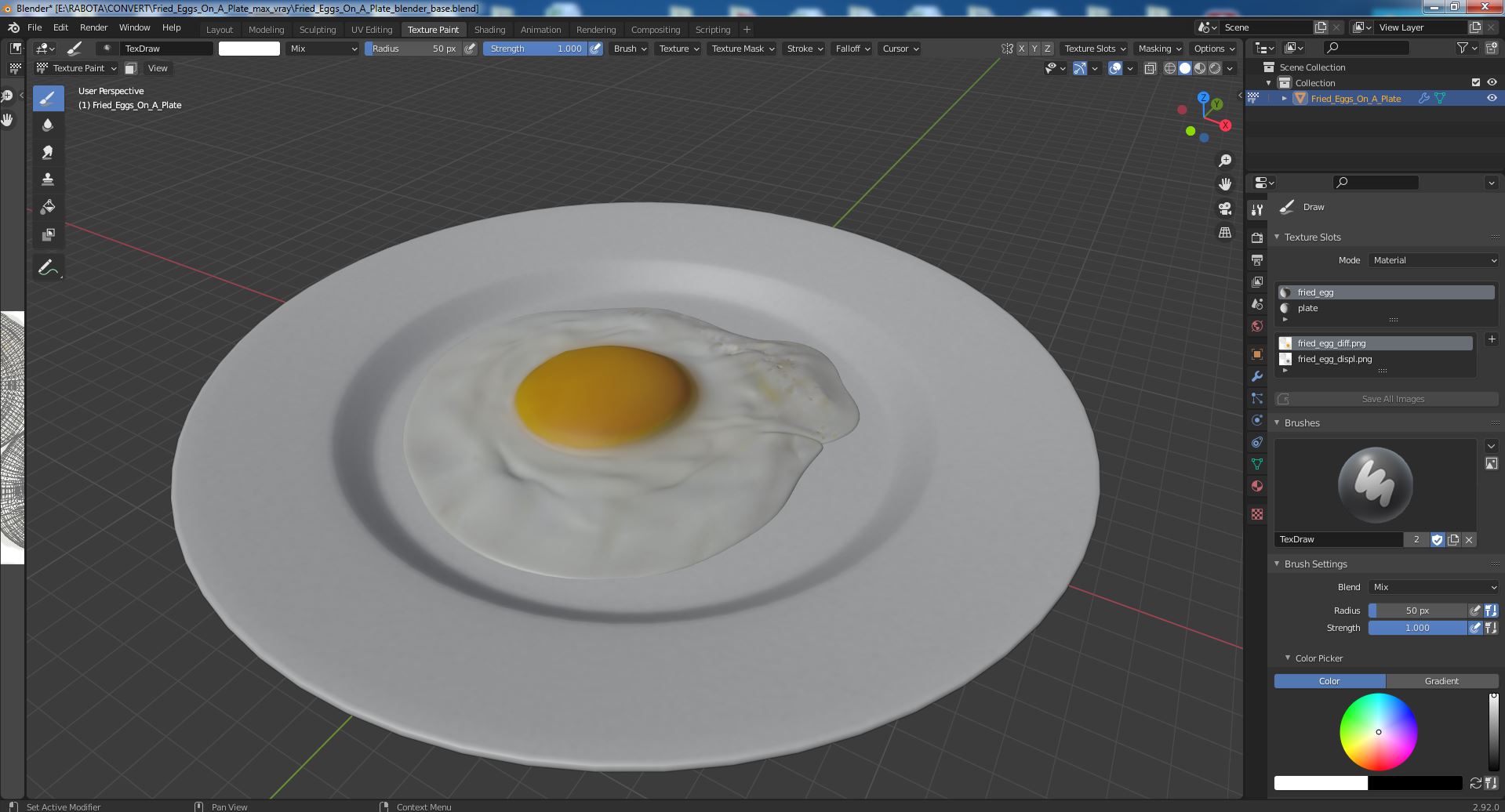Screen dimensions: 1505x812
Task: Toggle camera view icon
Action: click(1224, 208)
